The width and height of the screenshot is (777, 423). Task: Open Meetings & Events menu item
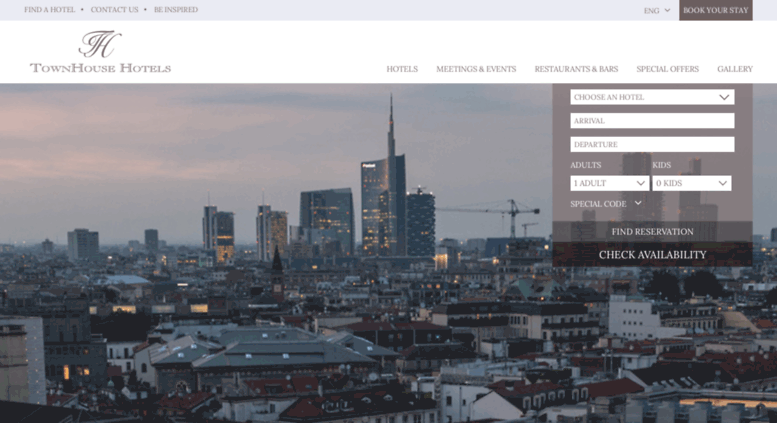point(476,69)
